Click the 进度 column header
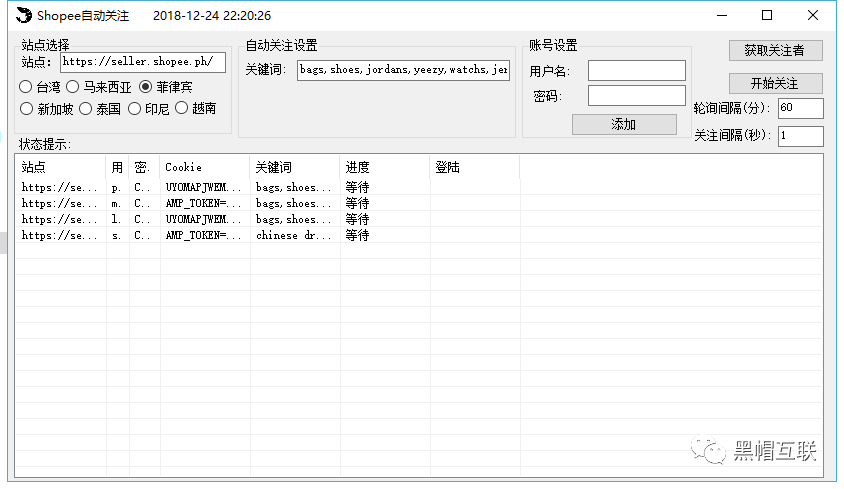Screen dimensions: 844x489 (385, 167)
